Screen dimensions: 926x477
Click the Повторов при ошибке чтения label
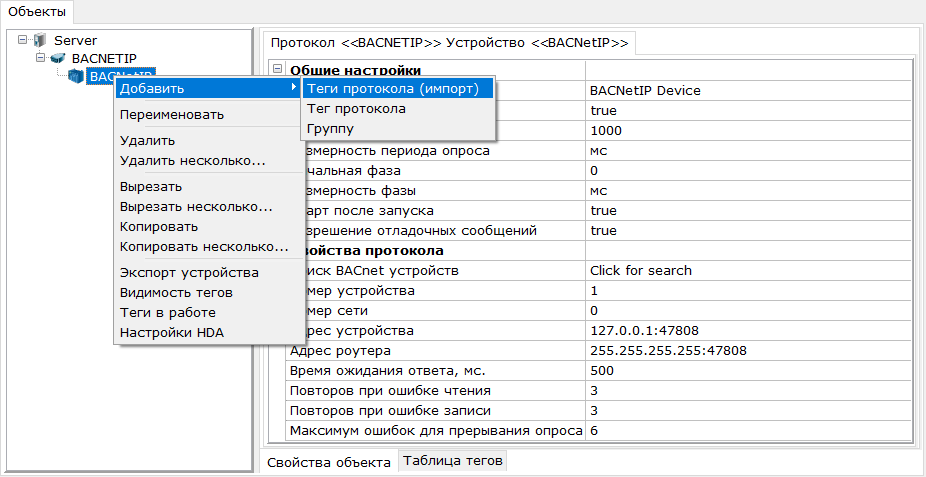390,391
